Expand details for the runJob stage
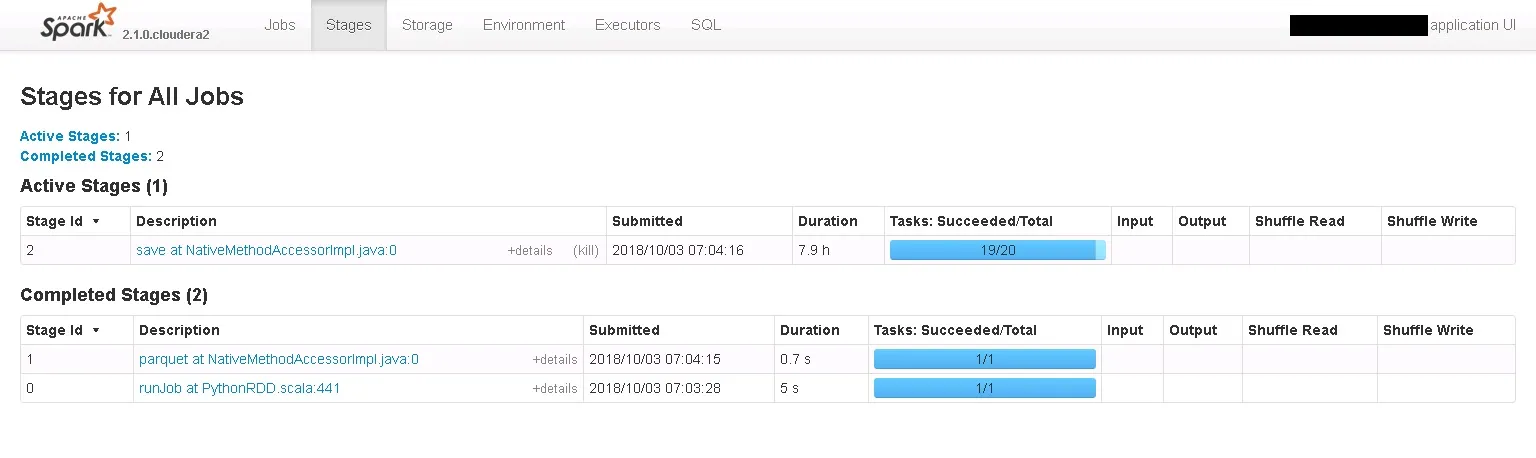Image resolution: width=1536 pixels, height=458 pixels. pyautogui.click(x=555, y=389)
